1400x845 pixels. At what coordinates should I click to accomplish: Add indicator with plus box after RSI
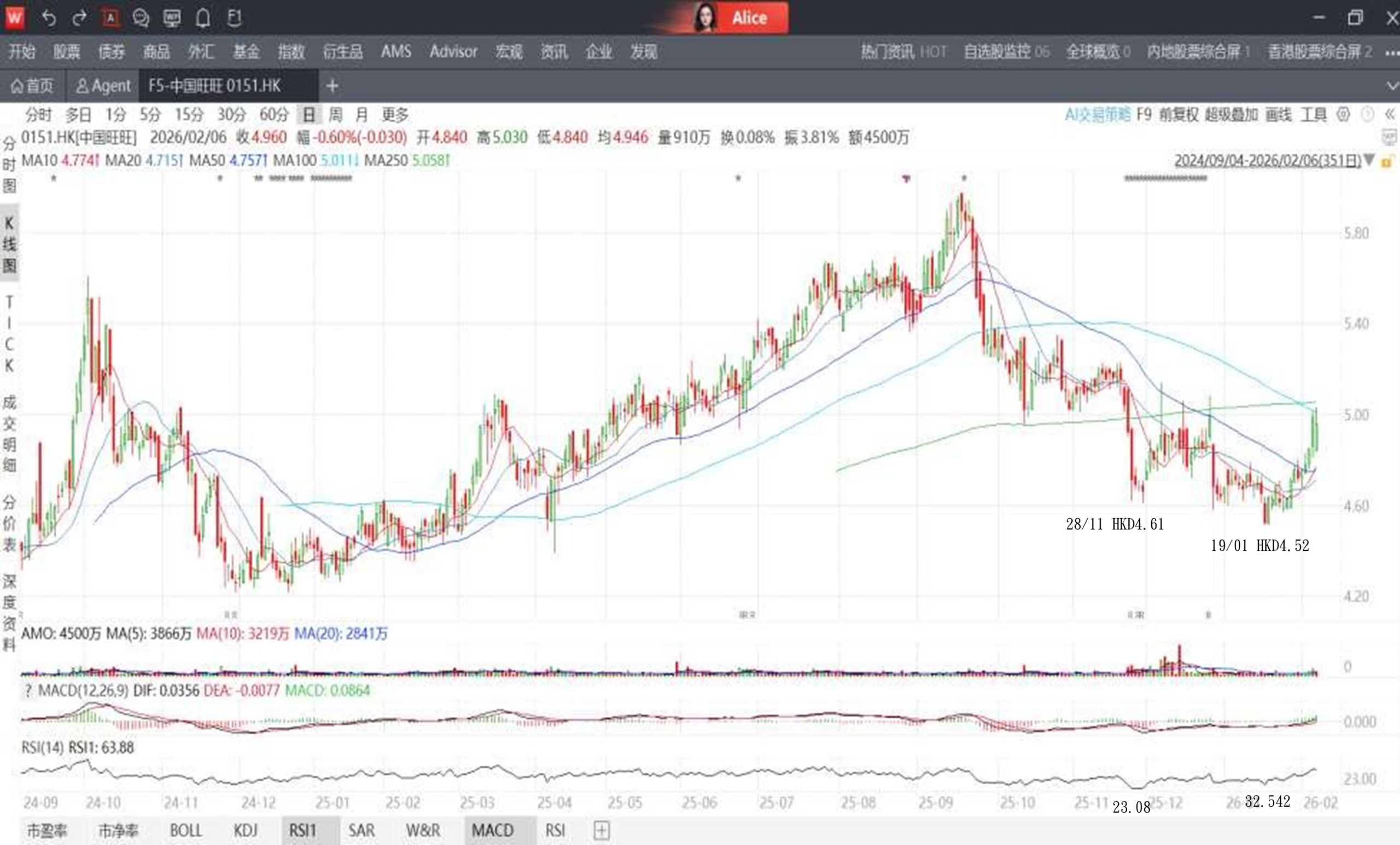[x=601, y=830]
